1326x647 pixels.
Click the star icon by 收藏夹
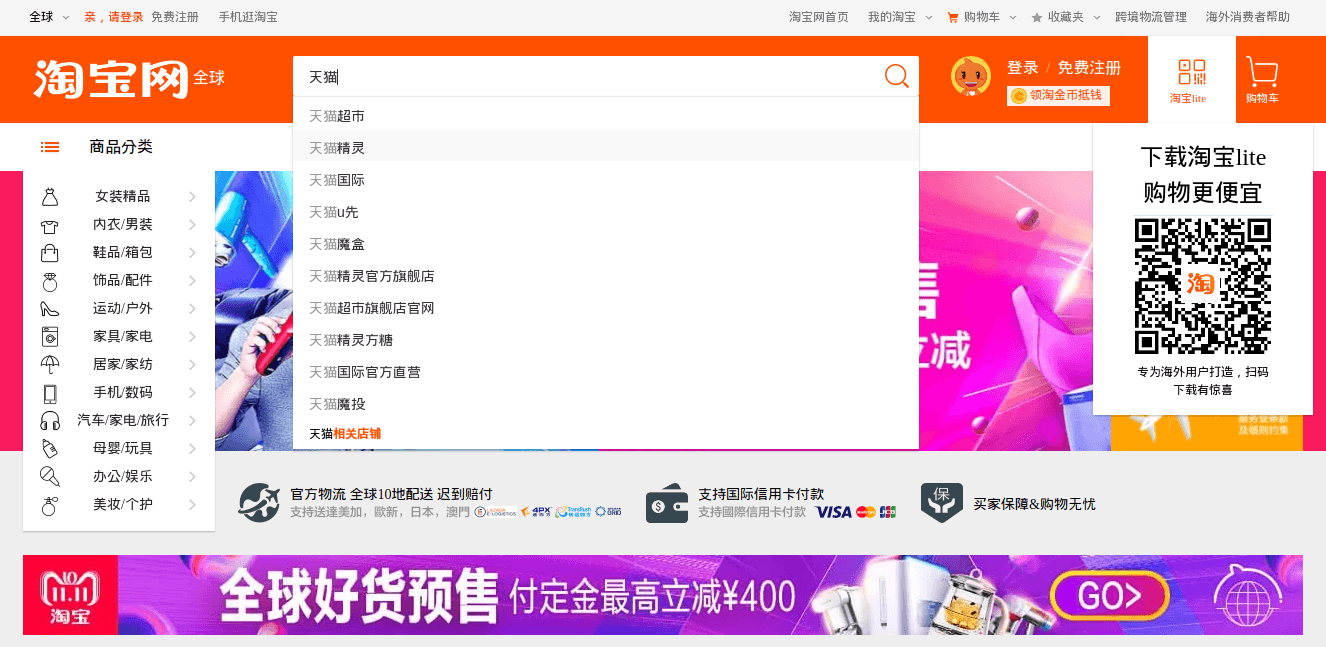tap(1037, 17)
